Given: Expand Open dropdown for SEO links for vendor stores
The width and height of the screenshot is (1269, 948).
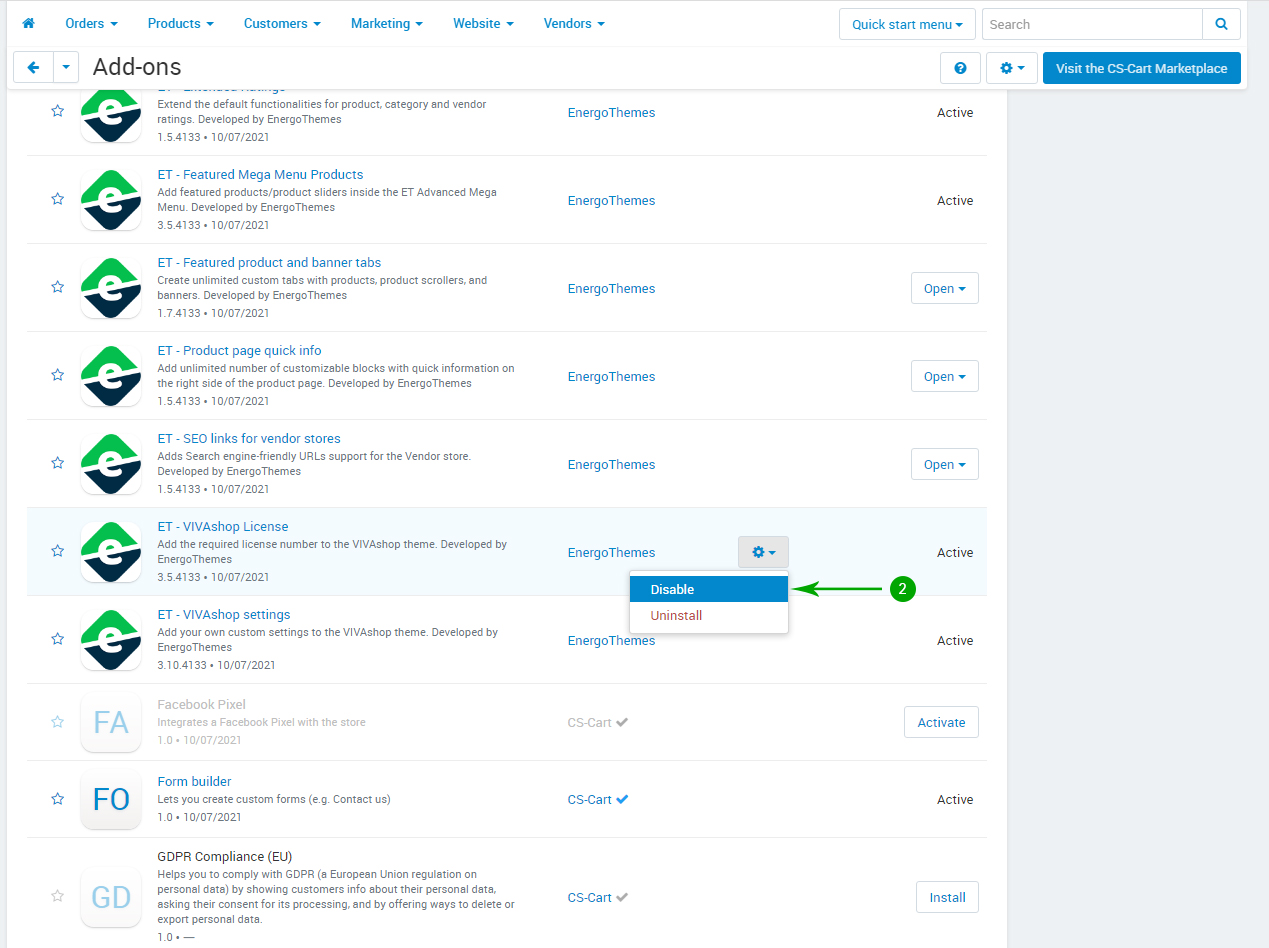Looking at the screenshot, I should (x=945, y=464).
